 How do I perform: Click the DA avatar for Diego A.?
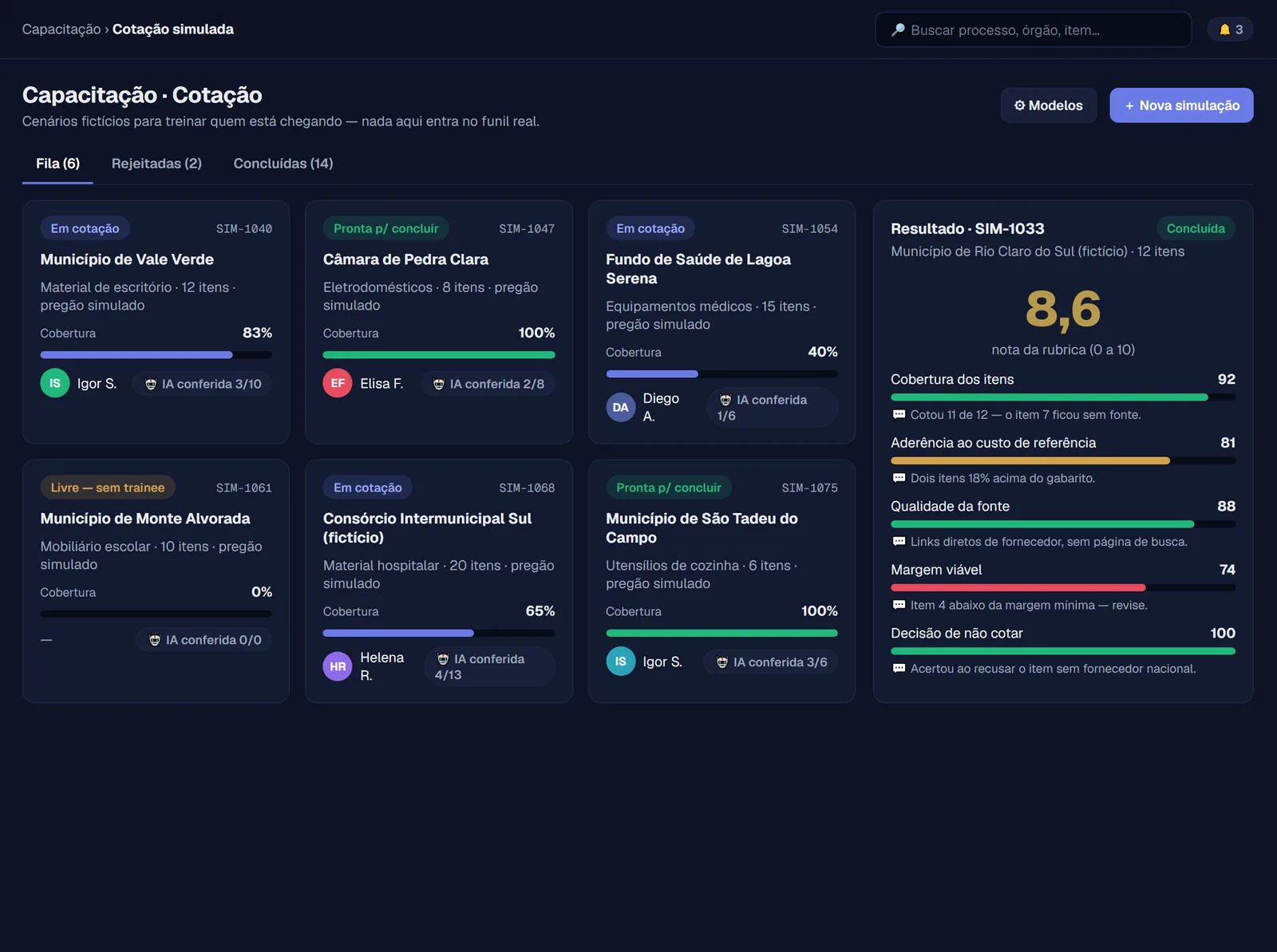coord(620,407)
